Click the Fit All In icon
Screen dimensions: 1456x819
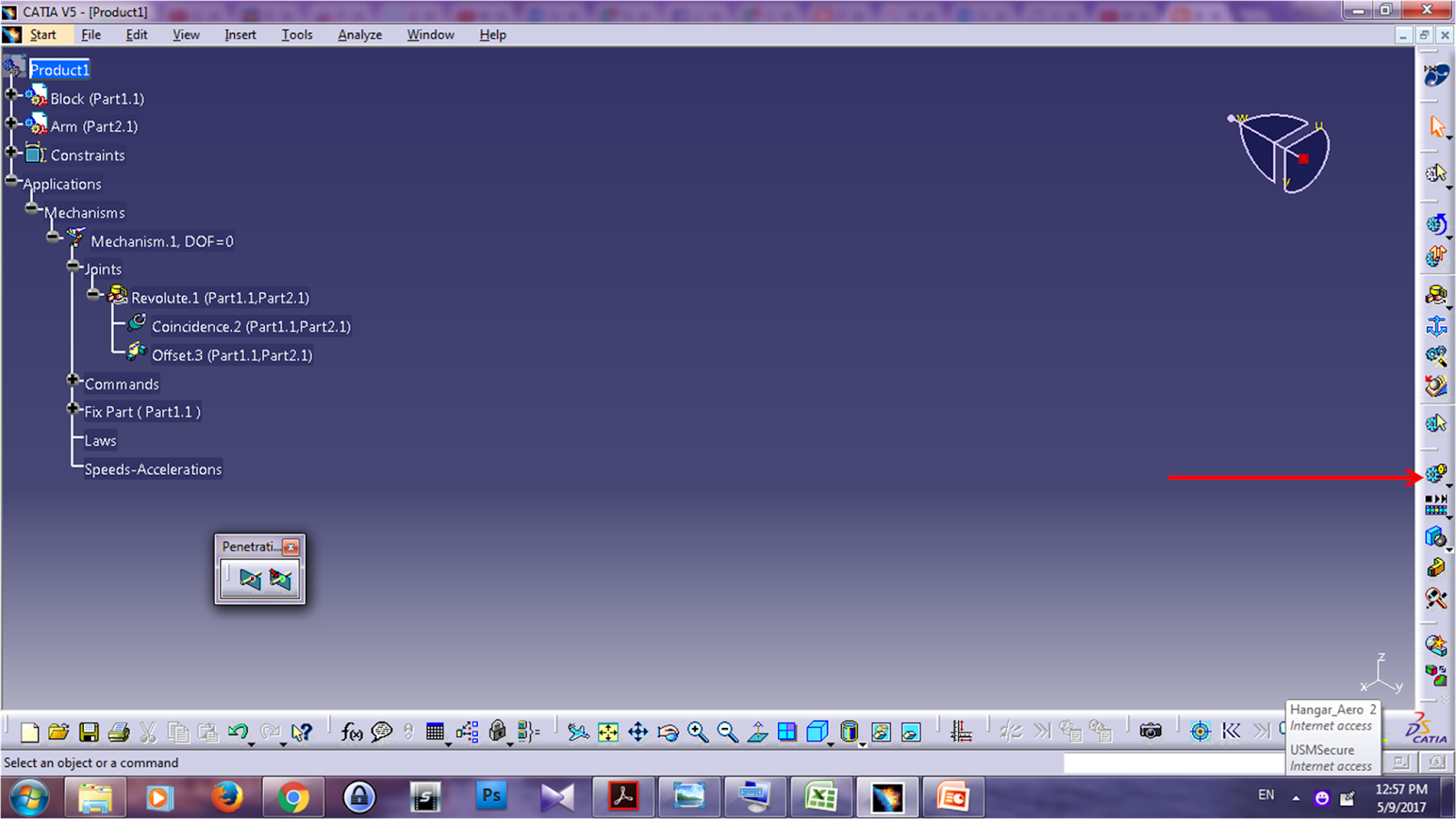point(608,731)
